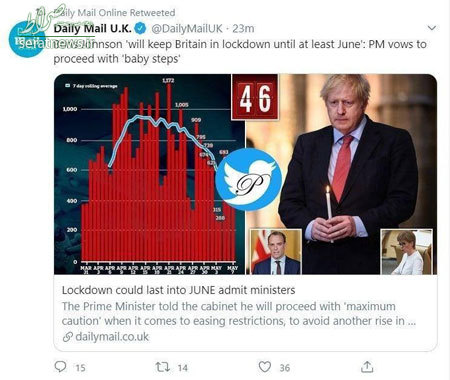450x380 pixels.
Task: Open the dailymail.co.uk link
Action: (112, 337)
